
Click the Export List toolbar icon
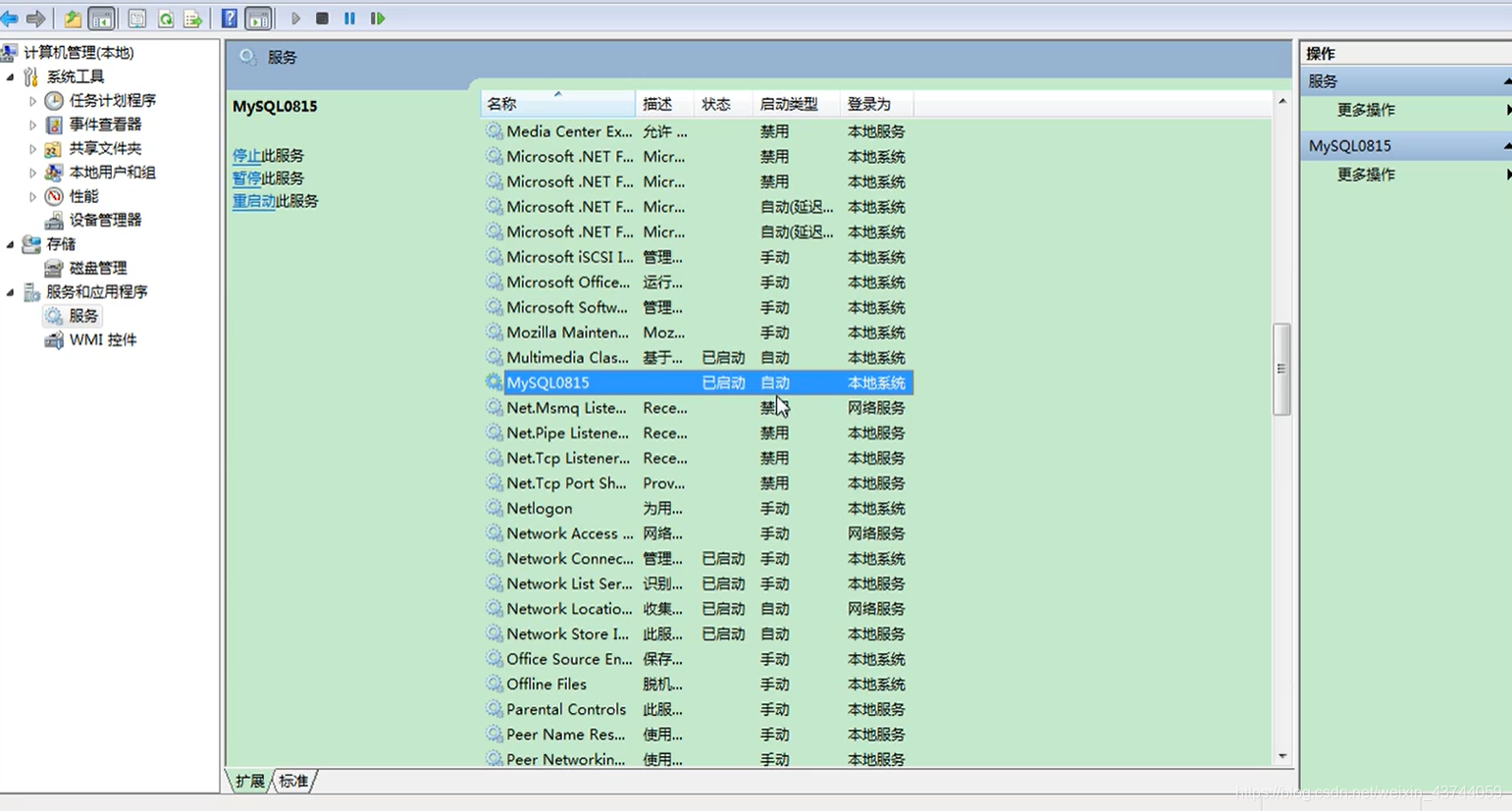pyautogui.click(x=193, y=19)
